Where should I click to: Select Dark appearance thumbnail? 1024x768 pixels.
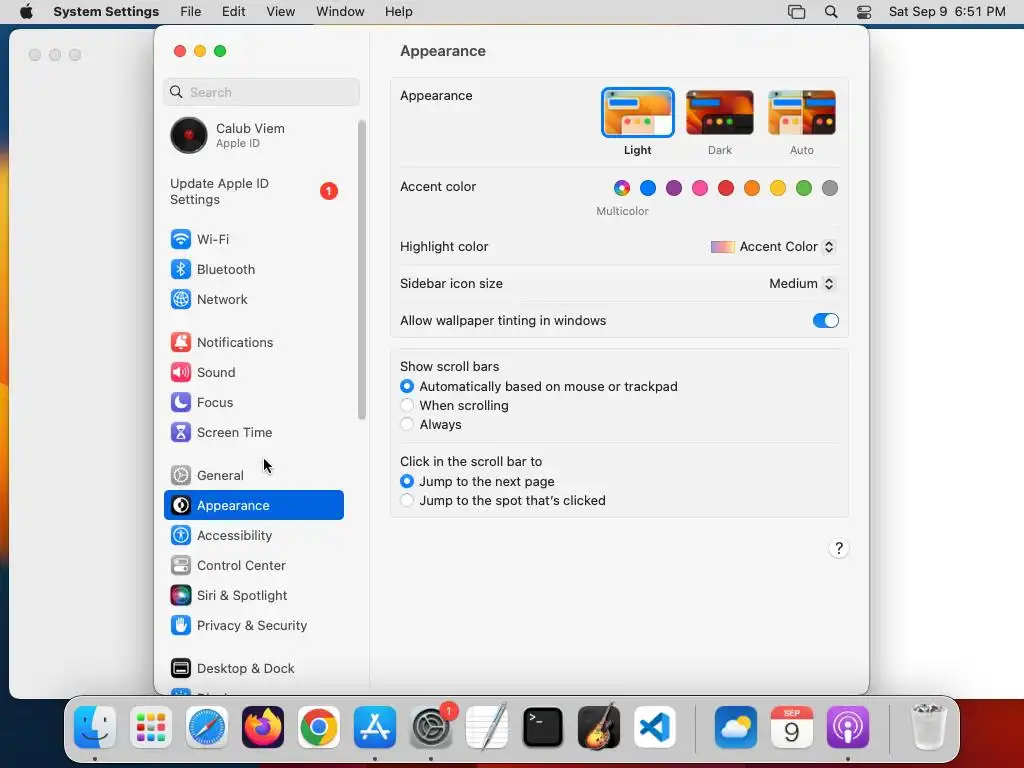coord(720,113)
